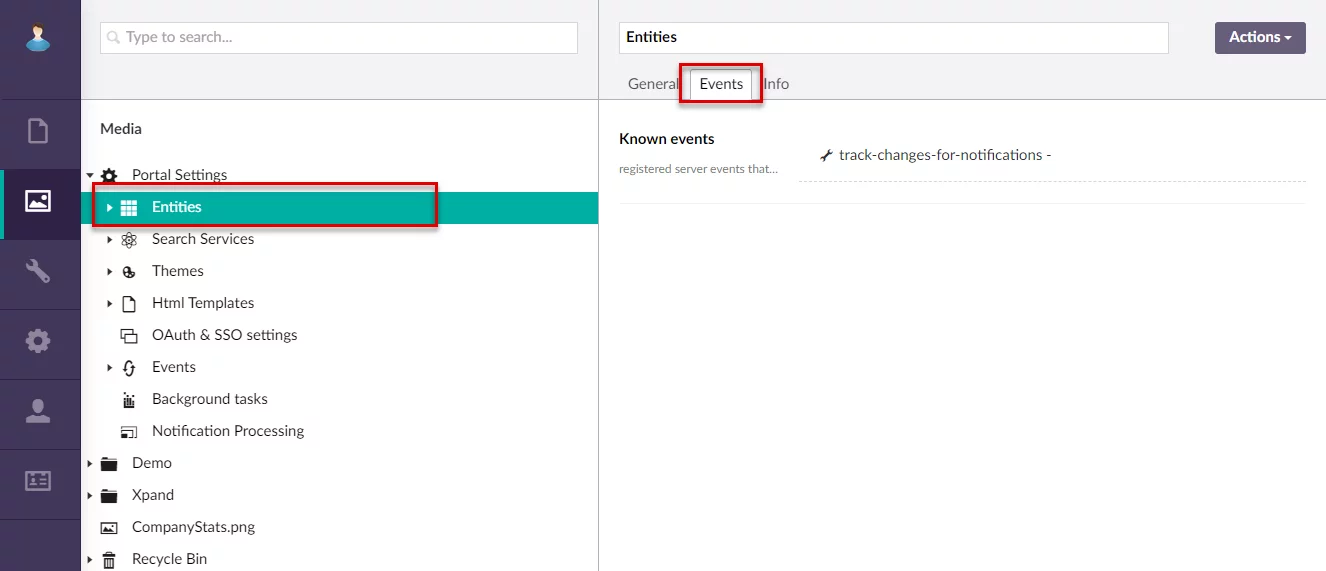Image resolution: width=1326 pixels, height=571 pixels.
Task: Collapse the Portal Settings tree node
Action: click(x=90, y=175)
